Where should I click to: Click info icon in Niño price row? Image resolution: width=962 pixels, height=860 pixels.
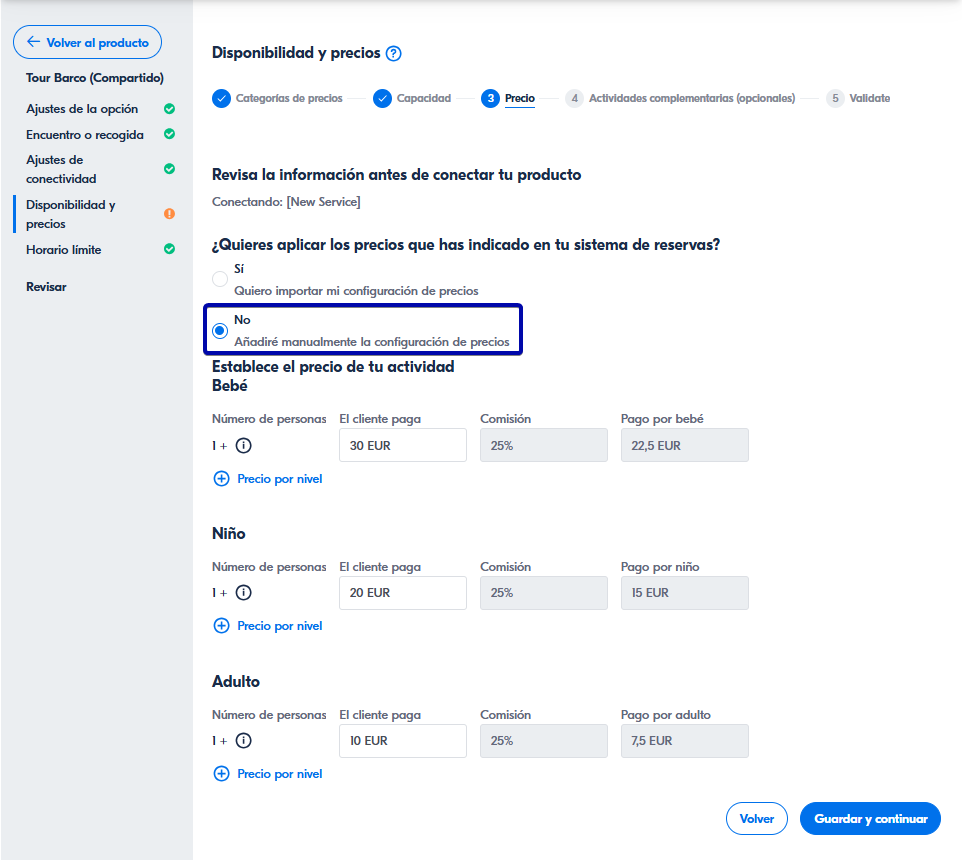click(x=243, y=593)
